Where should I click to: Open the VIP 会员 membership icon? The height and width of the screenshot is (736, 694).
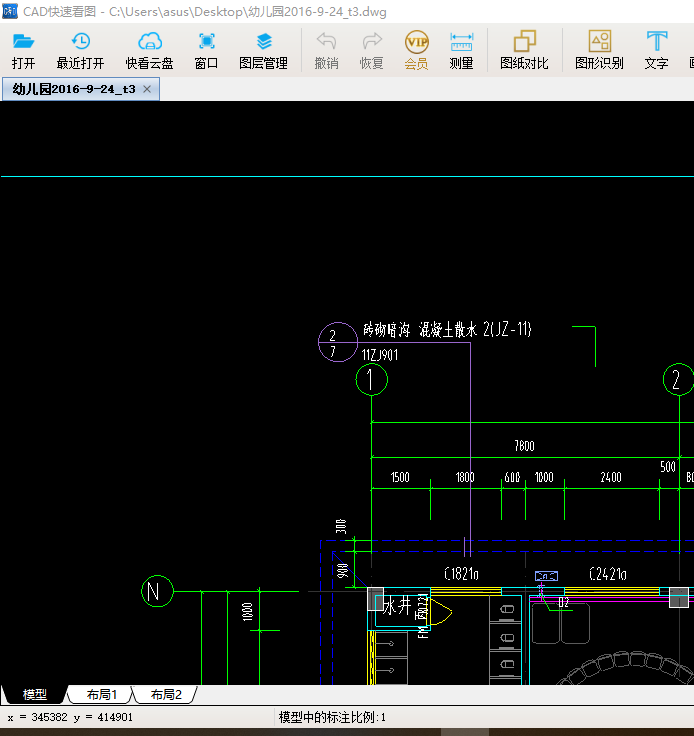[416, 50]
